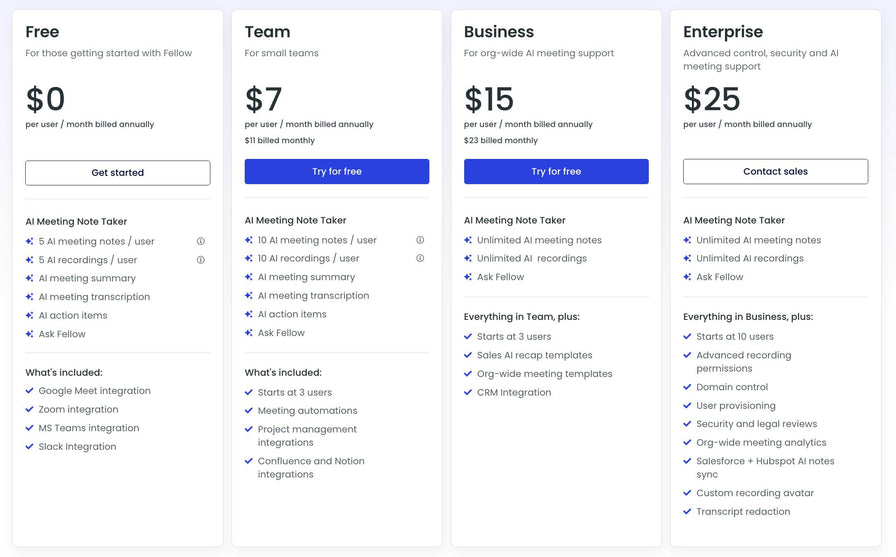The height and width of the screenshot is (557, 896).
Task: Click checkmark icon beside Transcript redaction
Action: point(687,512)
